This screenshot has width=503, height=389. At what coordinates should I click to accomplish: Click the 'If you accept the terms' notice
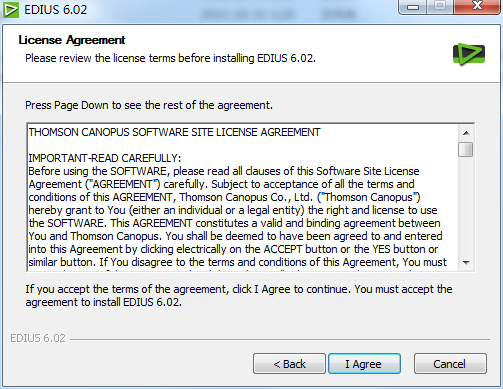239,296
